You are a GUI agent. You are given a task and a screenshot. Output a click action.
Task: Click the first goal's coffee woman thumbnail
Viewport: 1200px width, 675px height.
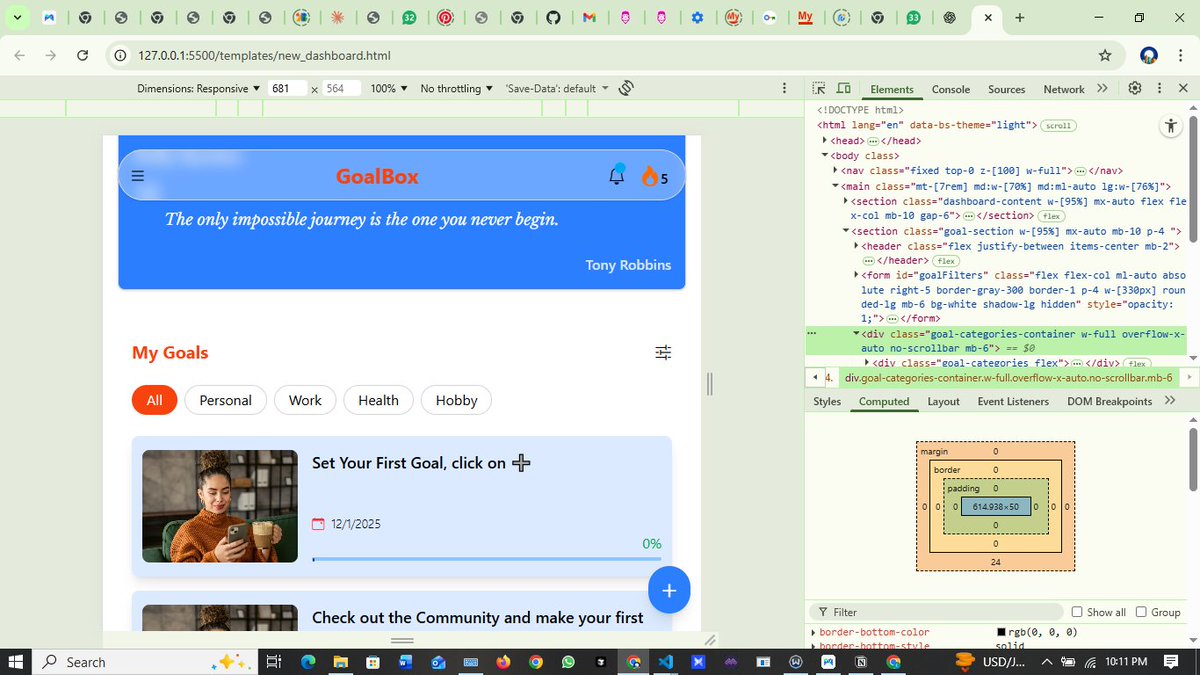220,506
